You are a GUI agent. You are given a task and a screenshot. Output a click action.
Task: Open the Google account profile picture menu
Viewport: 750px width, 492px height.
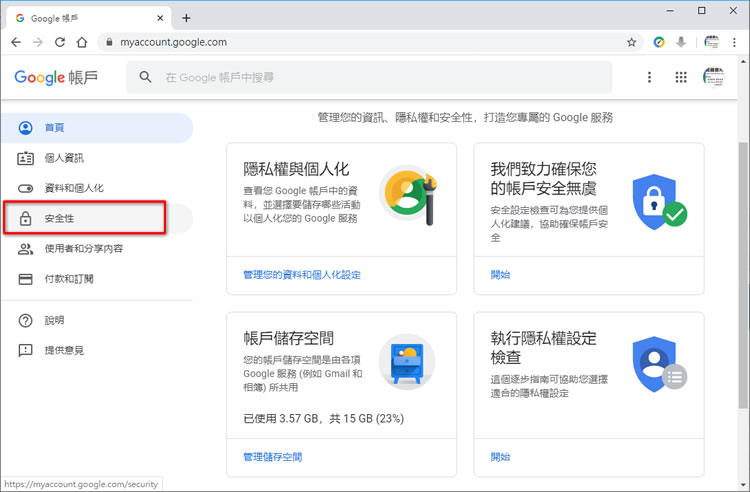tap(713, 77)
